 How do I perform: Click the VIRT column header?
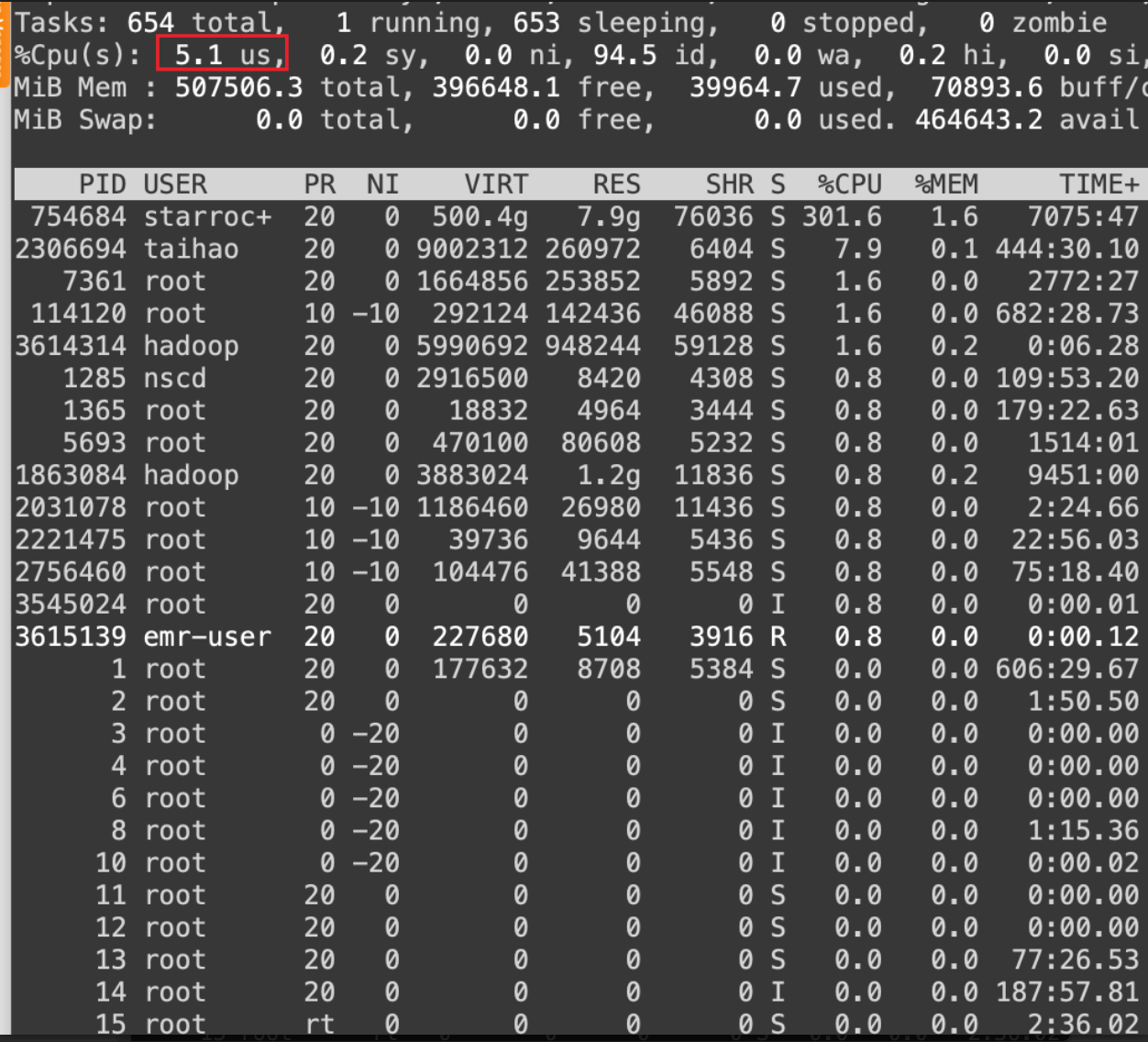pyautogui.click(x=495, y=184)
